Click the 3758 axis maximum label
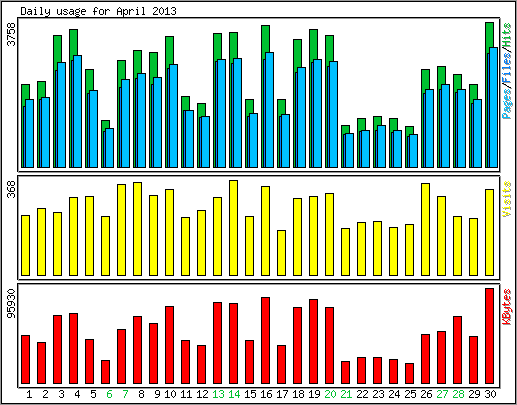517x405 pixels. (12, 34)
